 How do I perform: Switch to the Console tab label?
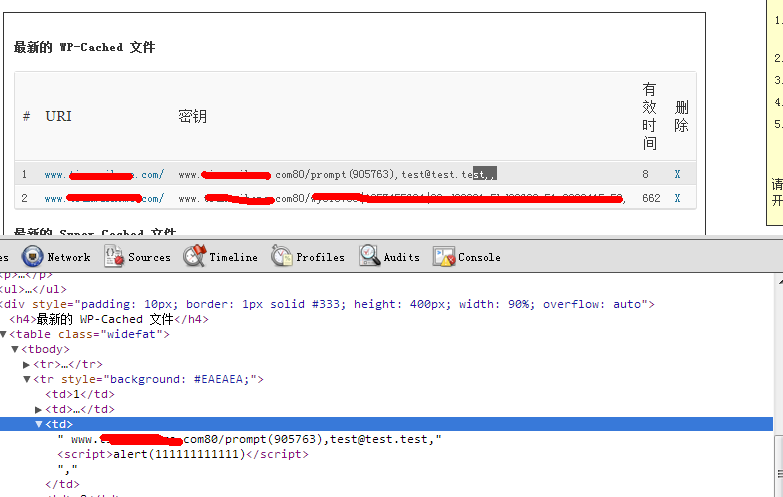[479, 257]
